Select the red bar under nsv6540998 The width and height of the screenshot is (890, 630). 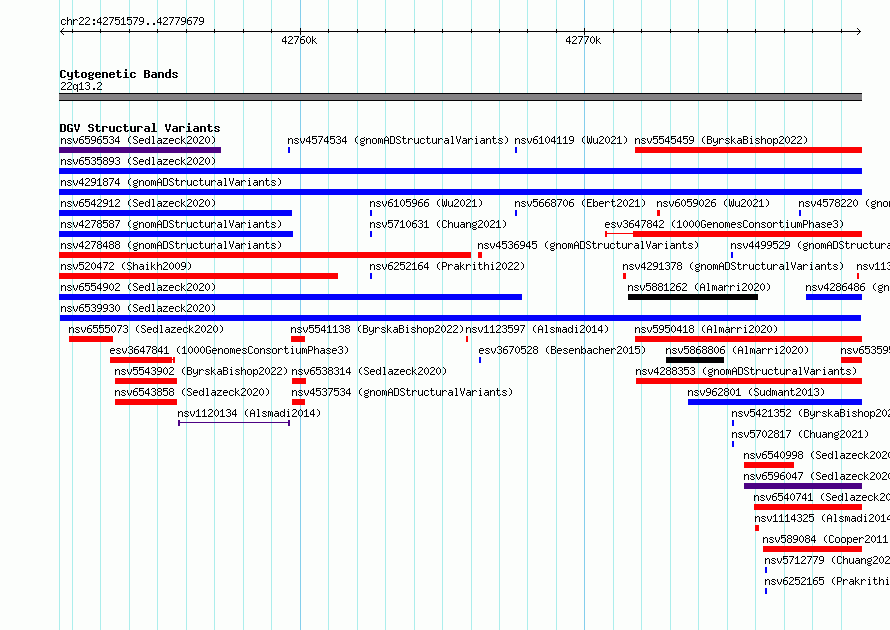(x=769, y=465)
